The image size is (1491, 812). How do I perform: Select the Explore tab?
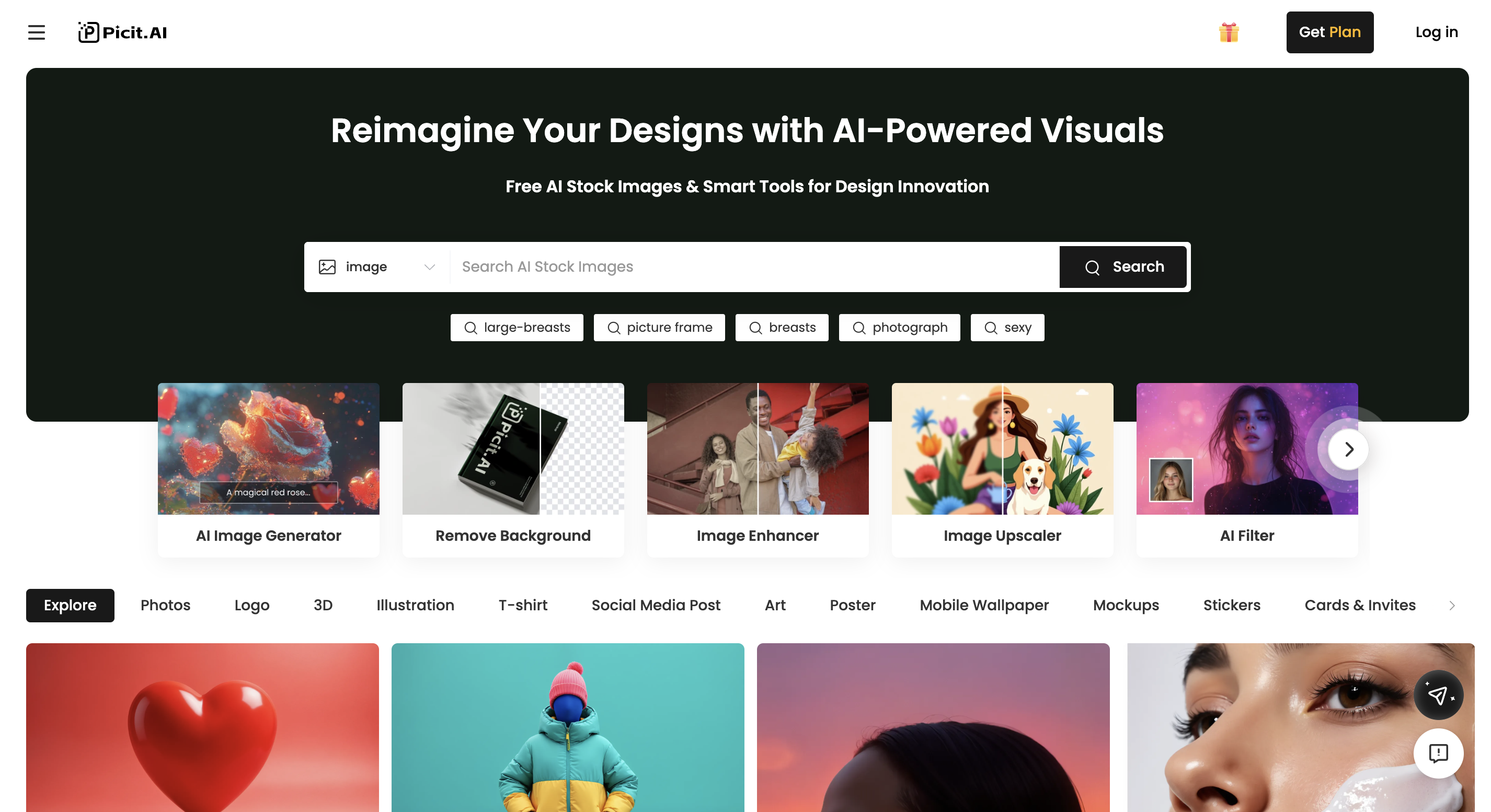coord(70,605)
